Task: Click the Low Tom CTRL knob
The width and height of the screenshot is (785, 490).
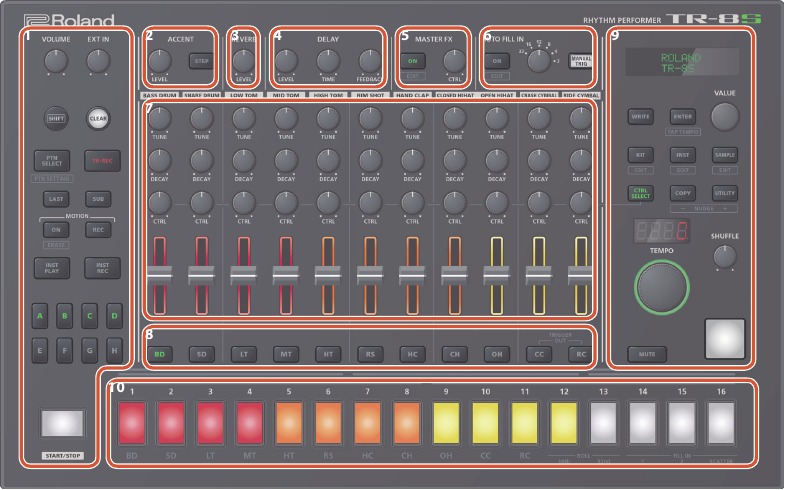Action: click(x=244, y=203)
